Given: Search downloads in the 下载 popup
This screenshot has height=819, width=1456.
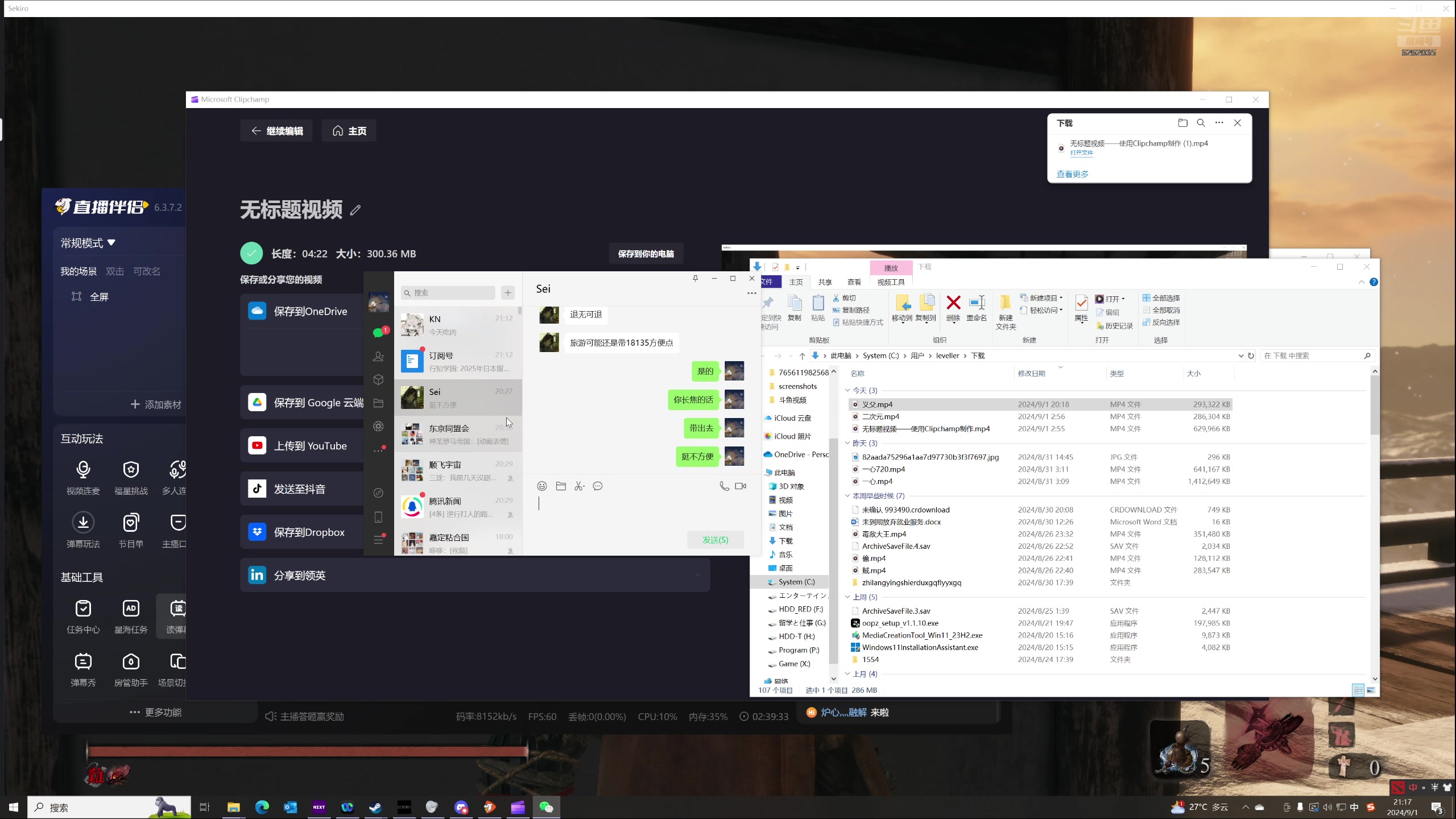Looking at the screenshot, I should pos(1201,123).
